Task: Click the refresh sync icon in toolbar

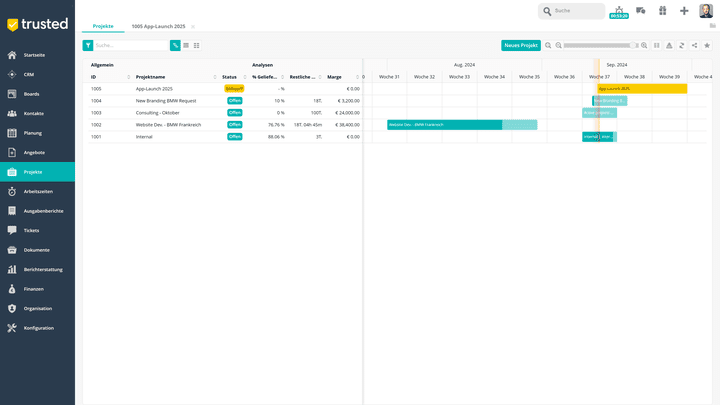Action: point(681,45)
